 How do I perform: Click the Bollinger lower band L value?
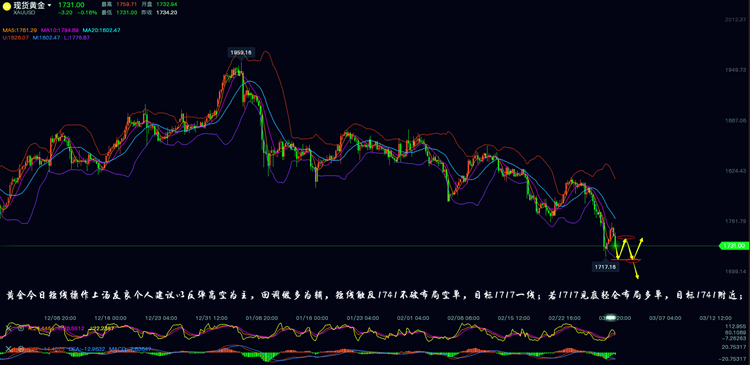77,37
